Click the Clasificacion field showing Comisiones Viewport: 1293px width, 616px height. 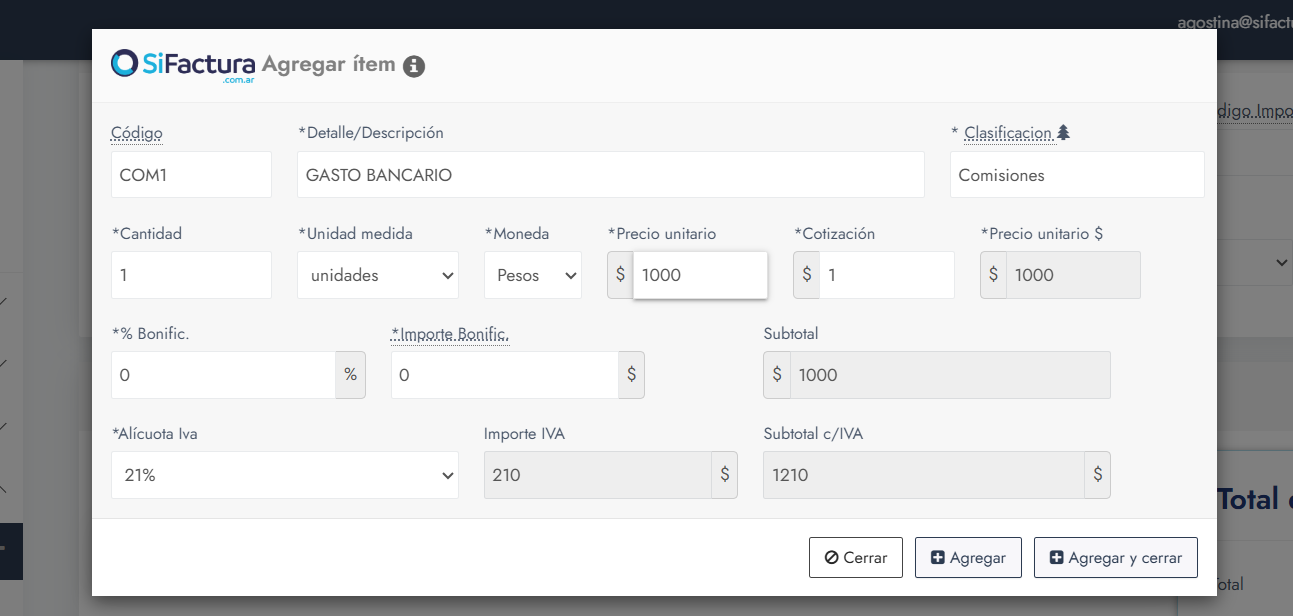pos(1076,175)
